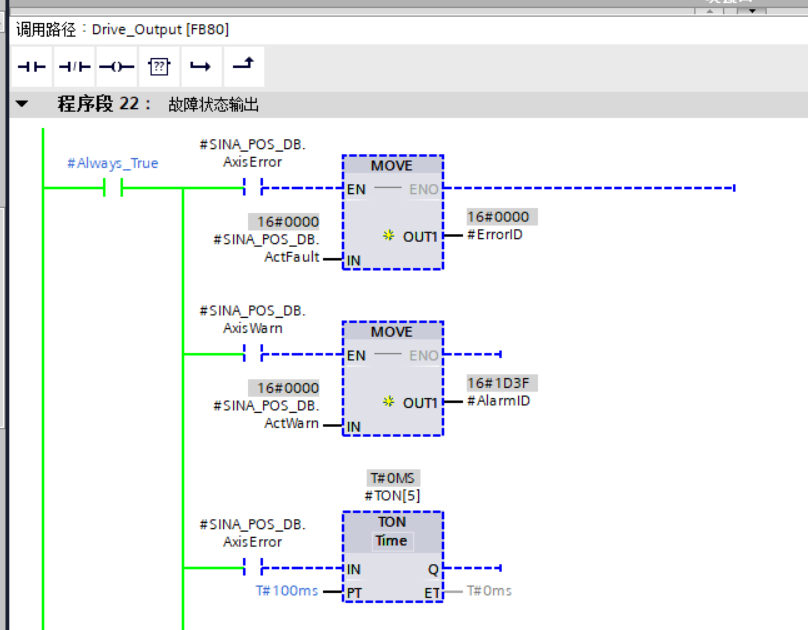This screenshot has width=808, height=630.
Task: Collapse network 22 with the triangle arrow
Action: [x=22, y=105]
